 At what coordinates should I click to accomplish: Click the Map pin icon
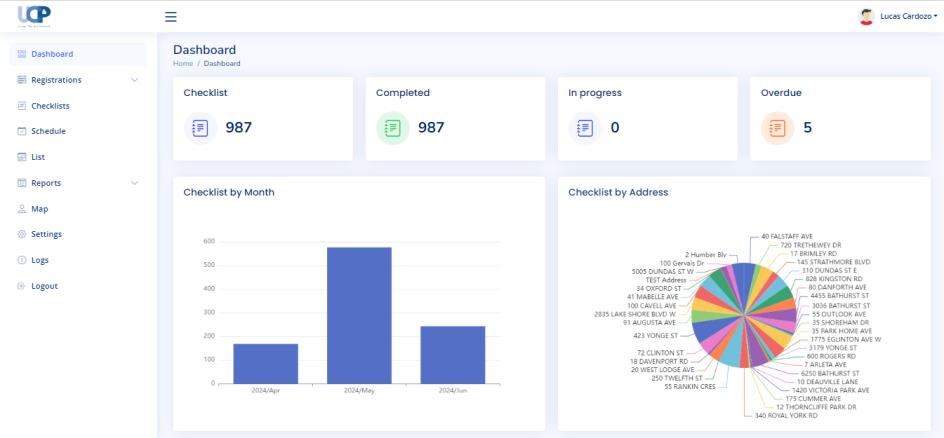click(x=22, y=209)
